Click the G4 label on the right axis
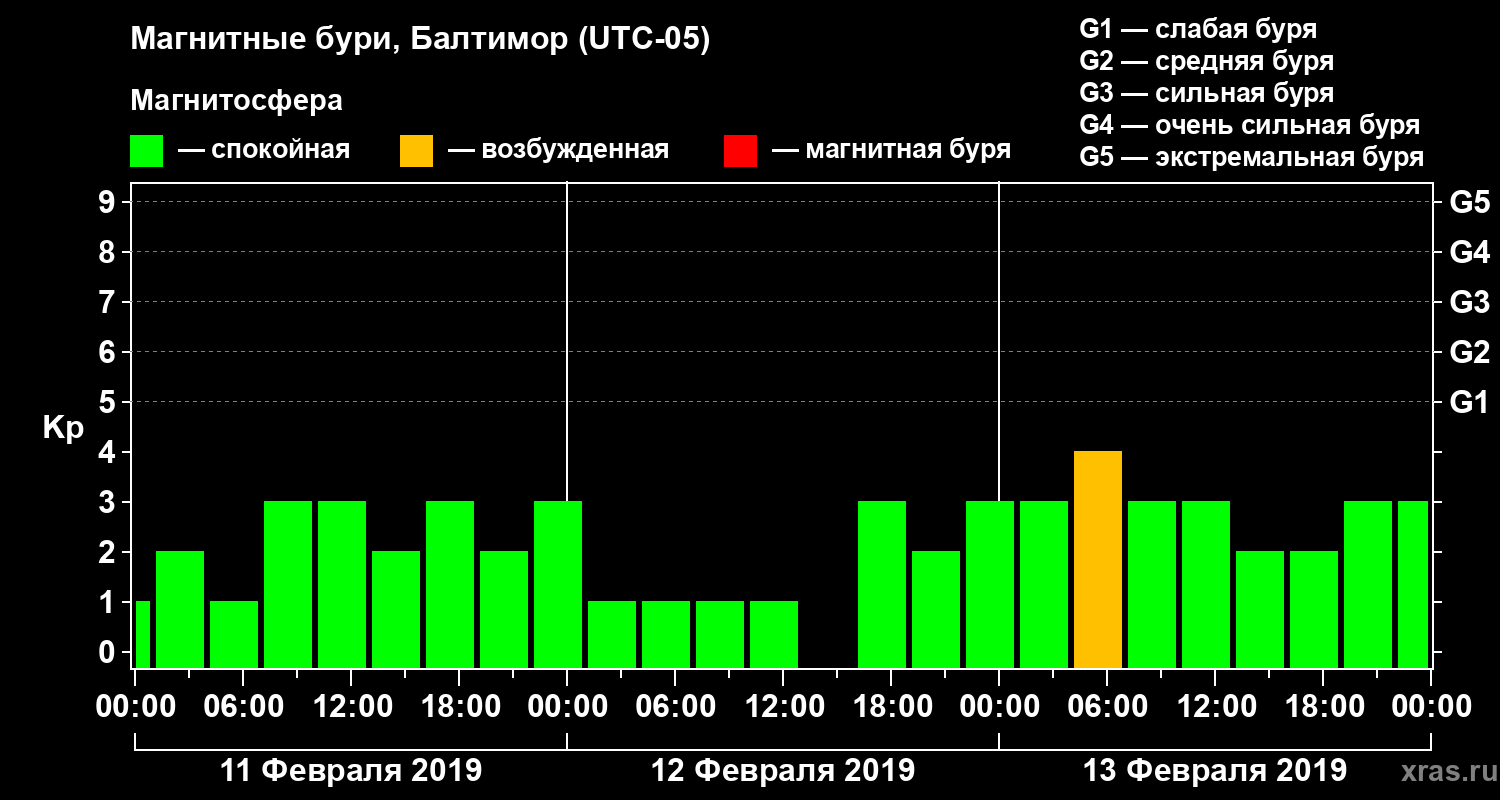1500x800 pixels. click(x=1469, y=252)
